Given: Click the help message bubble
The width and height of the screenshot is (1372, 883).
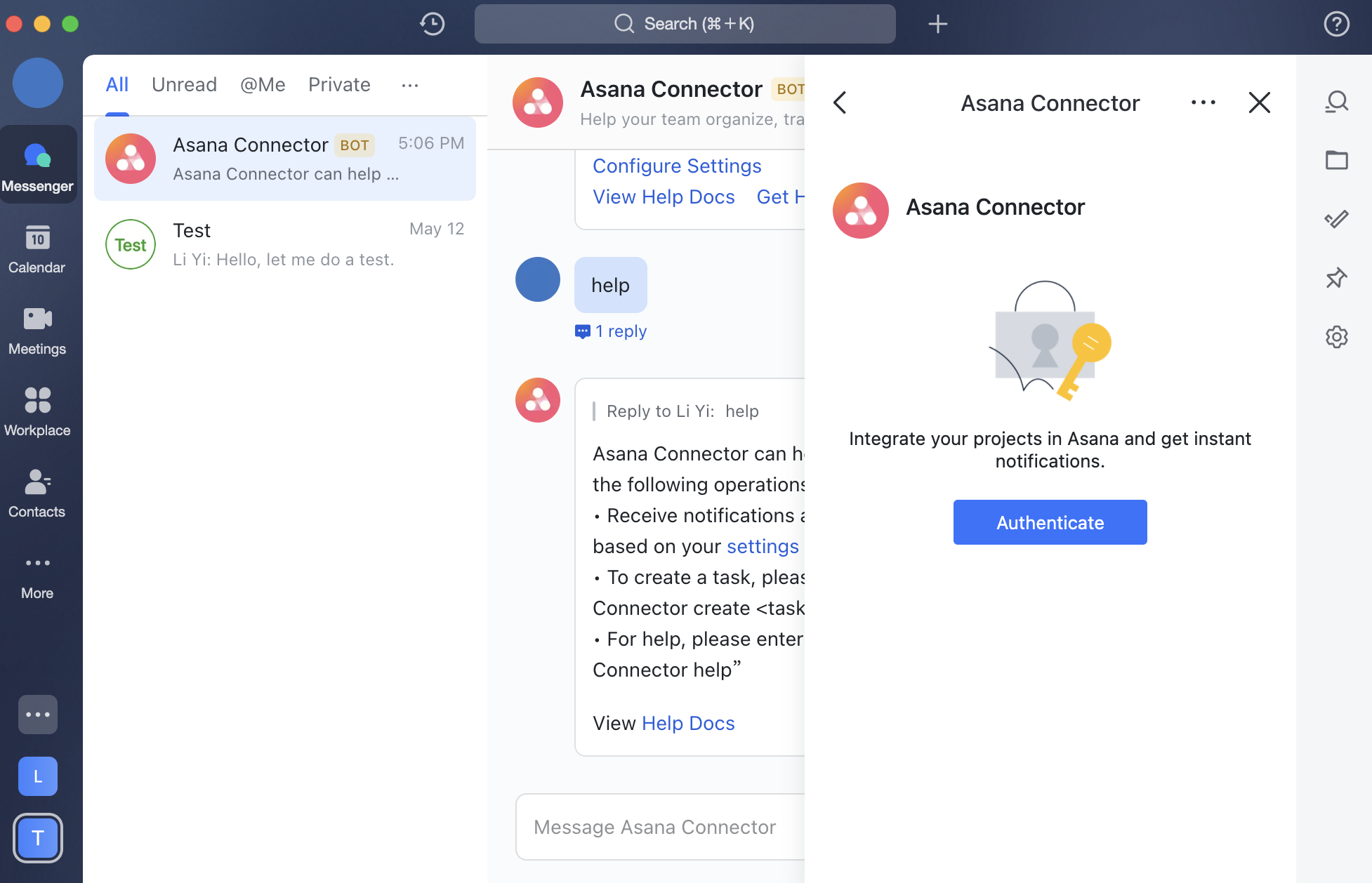Looking at the screenshot, I should click(610, 285).
